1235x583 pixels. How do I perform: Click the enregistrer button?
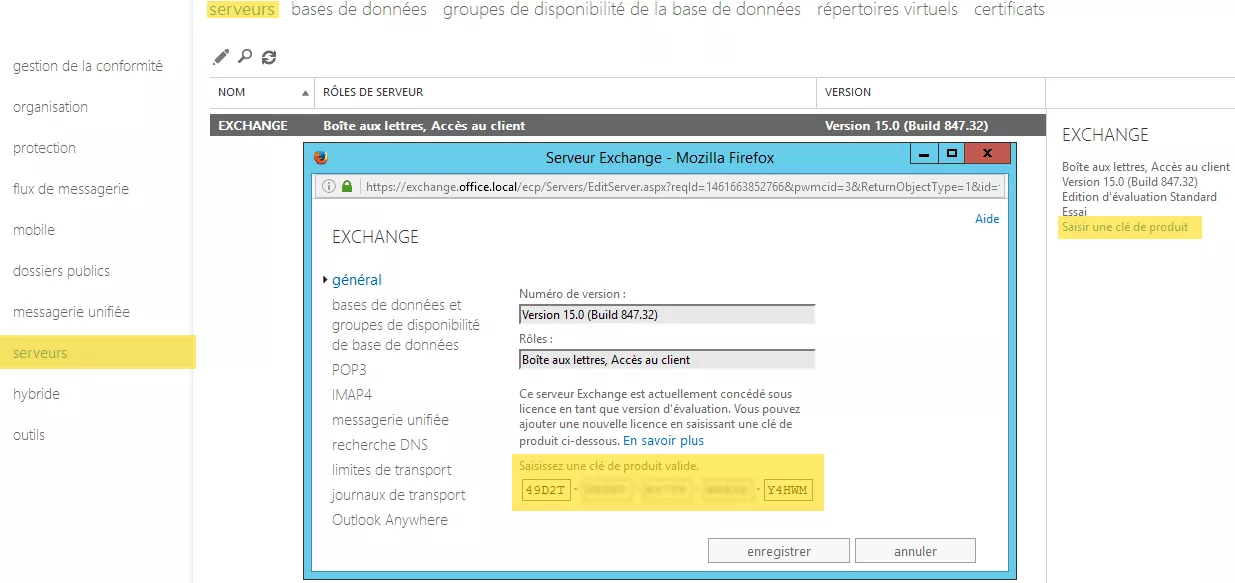779,551
